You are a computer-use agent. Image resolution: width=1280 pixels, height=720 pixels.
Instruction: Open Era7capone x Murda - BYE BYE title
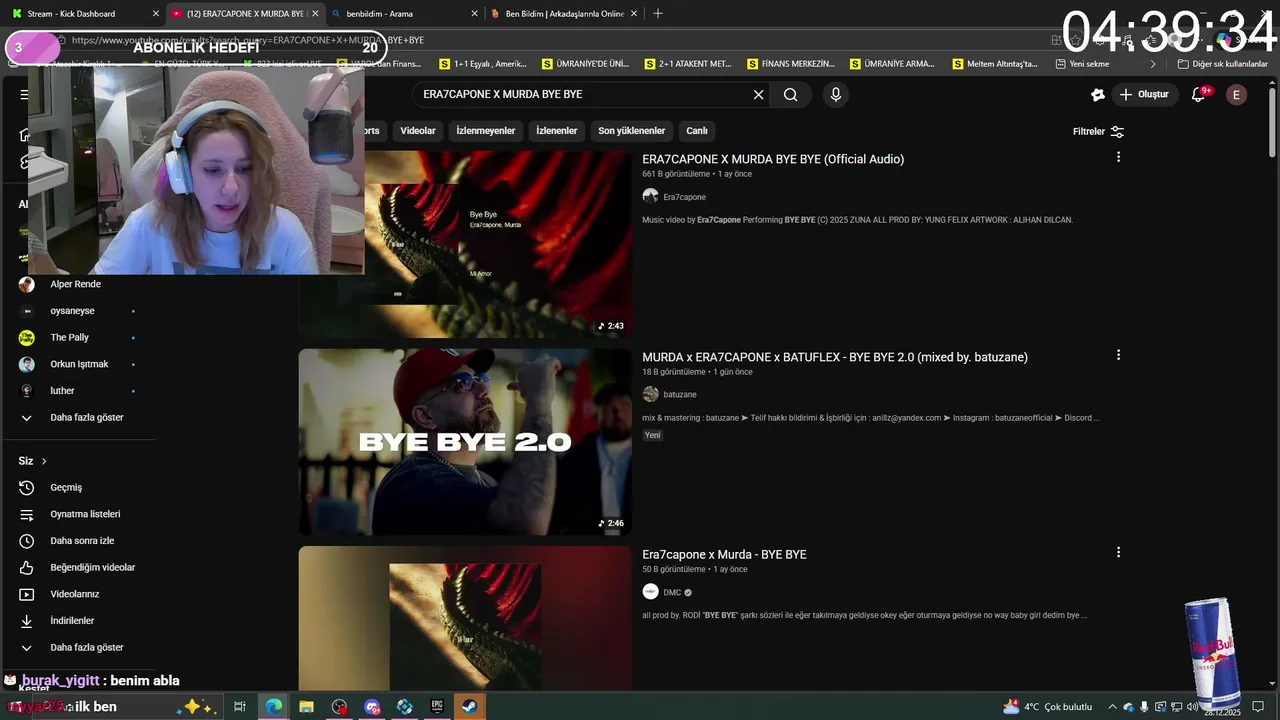(724, 555)
